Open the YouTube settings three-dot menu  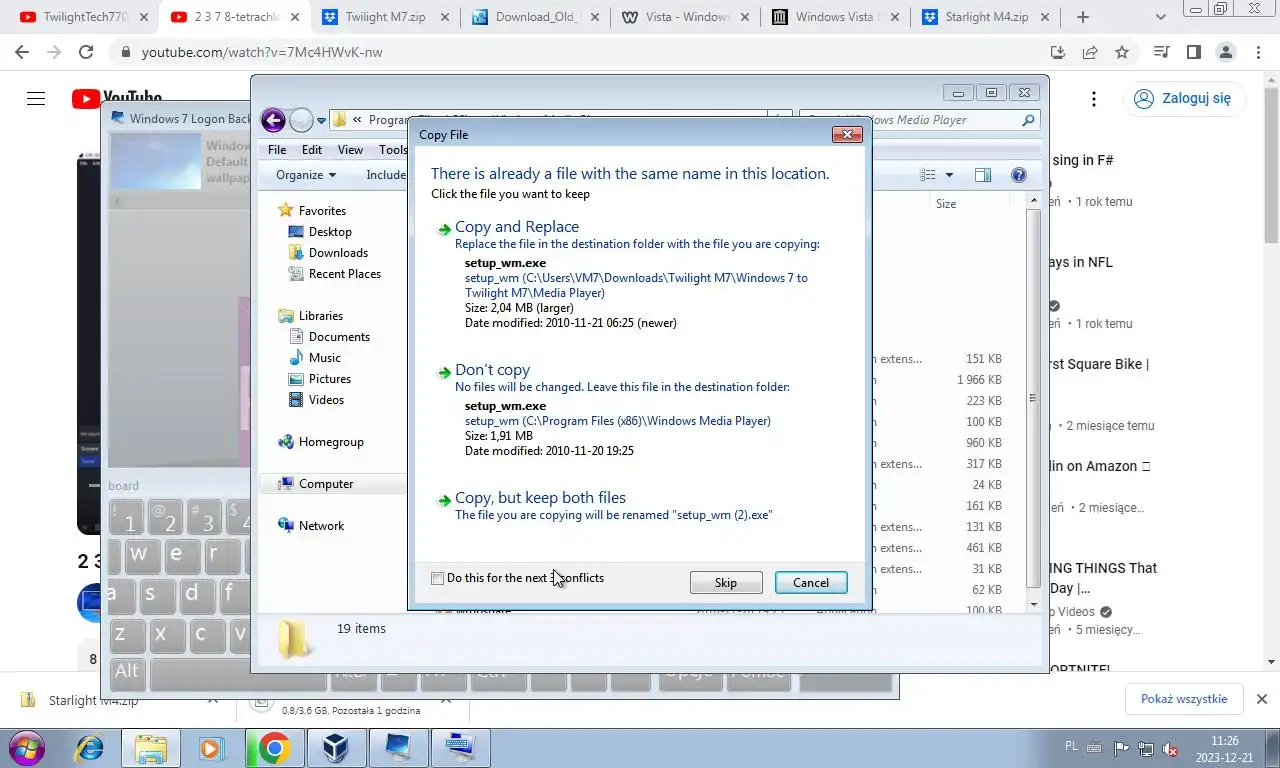(1094, 98)
